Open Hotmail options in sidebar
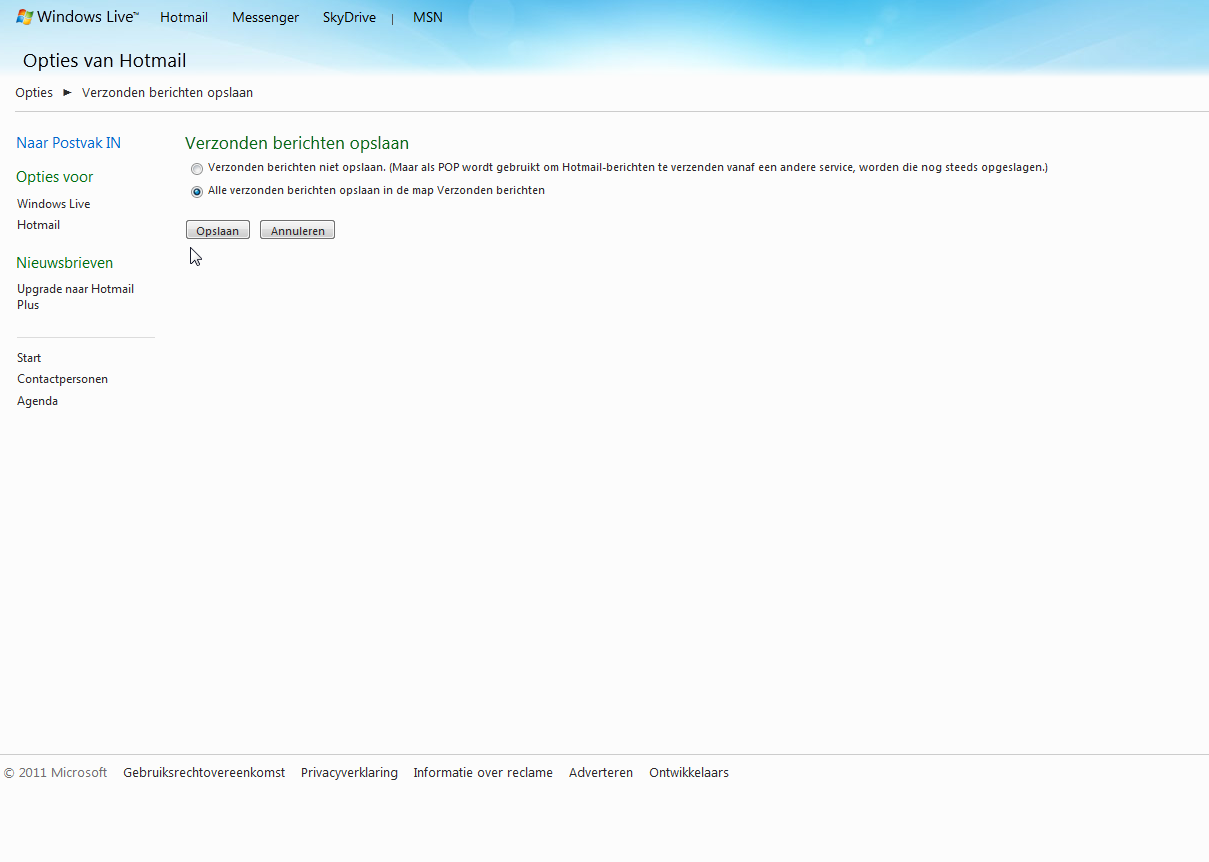The image size is (1209, 862). (38, 225)
